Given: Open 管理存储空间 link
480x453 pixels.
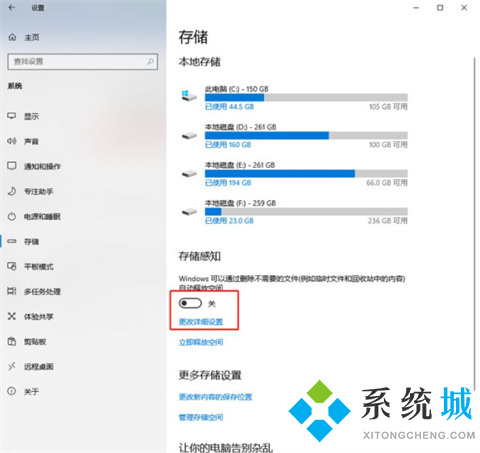Looking at the screenshot, I should point(201,417).
